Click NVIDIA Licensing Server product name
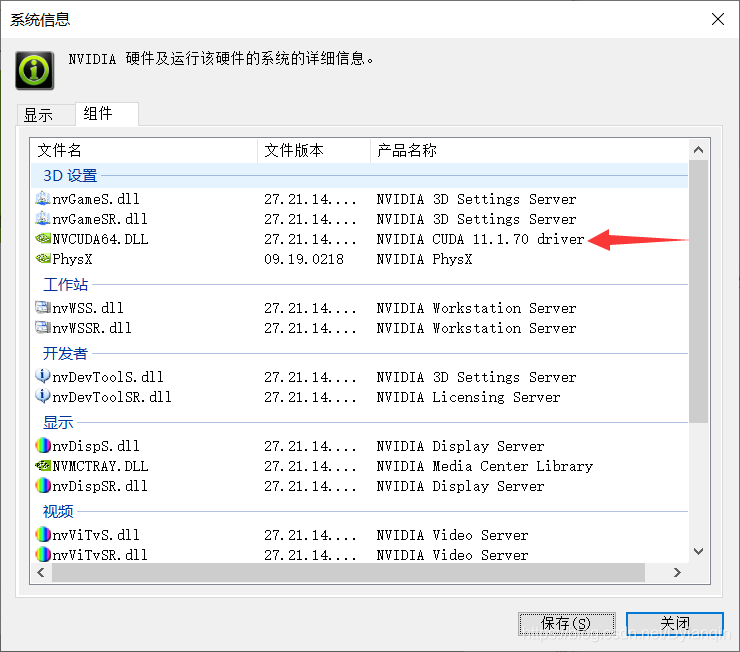Screen dimensions: 740x652 [468, 397]
